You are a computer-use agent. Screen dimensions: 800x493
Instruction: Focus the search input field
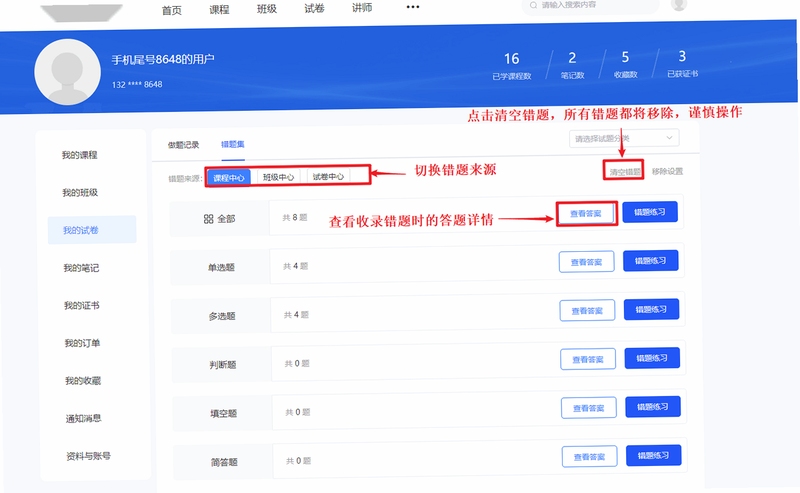pos(590,6)
